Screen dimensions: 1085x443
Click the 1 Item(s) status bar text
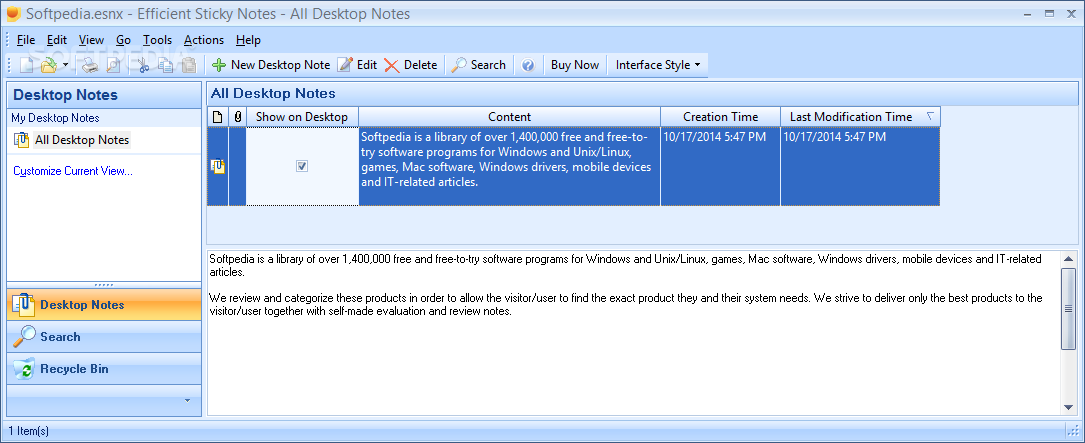(28, 431)
